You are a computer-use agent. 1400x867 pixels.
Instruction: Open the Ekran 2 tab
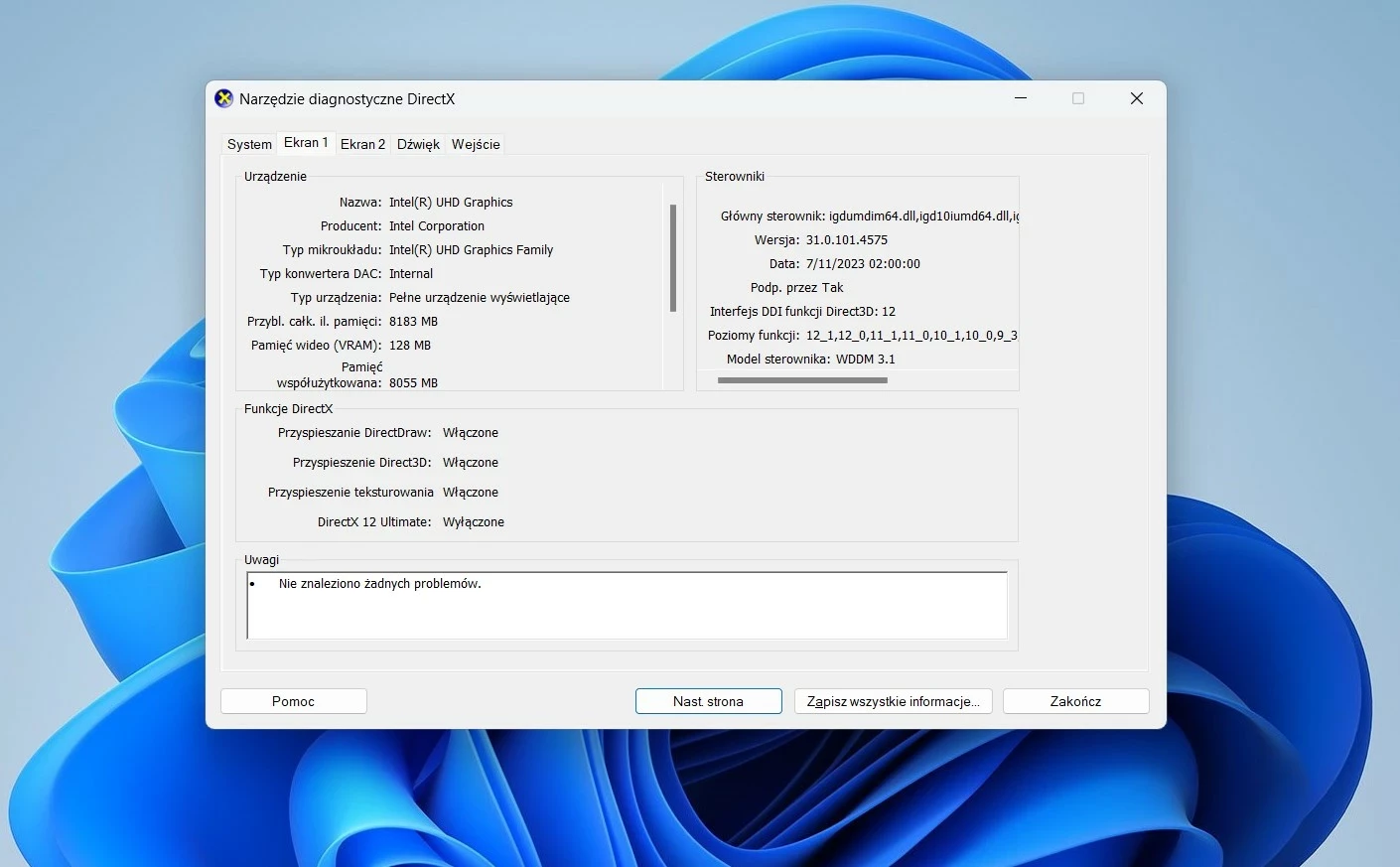[362, 144]
